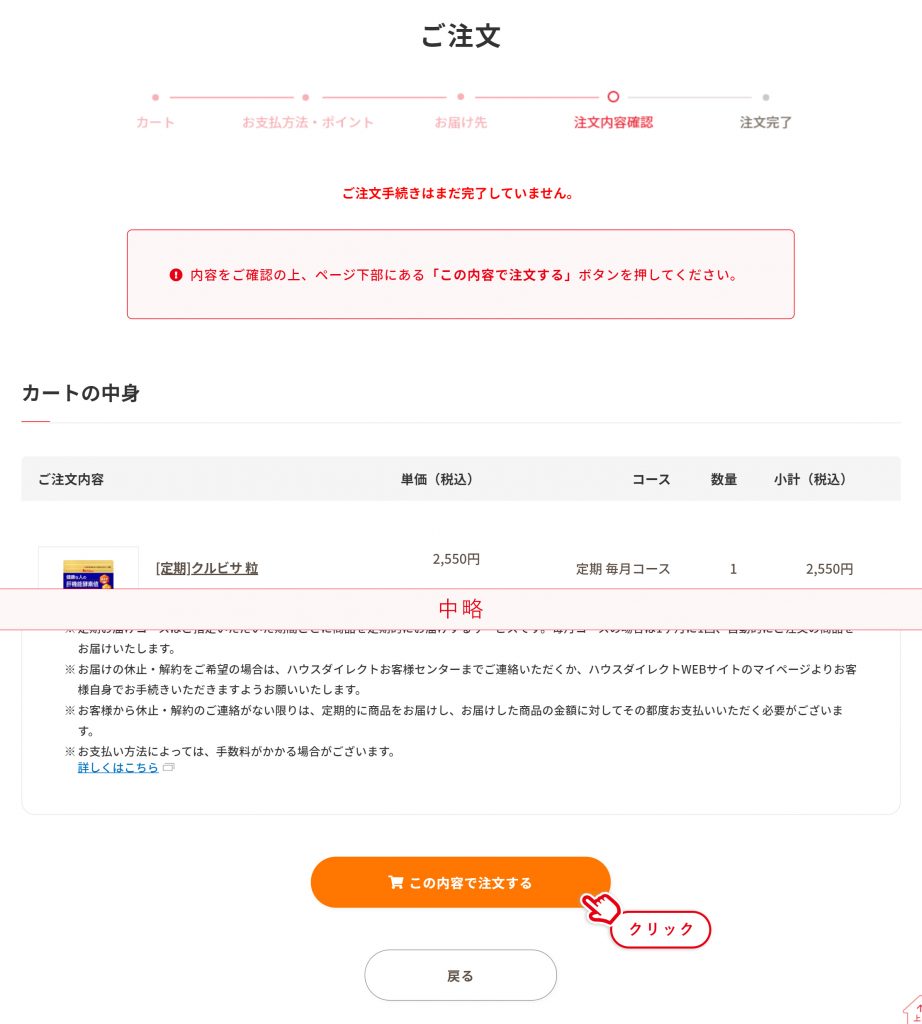922x1024 pixels.
Task: Click the 戻る button
Action: click(x=460, y=975)
